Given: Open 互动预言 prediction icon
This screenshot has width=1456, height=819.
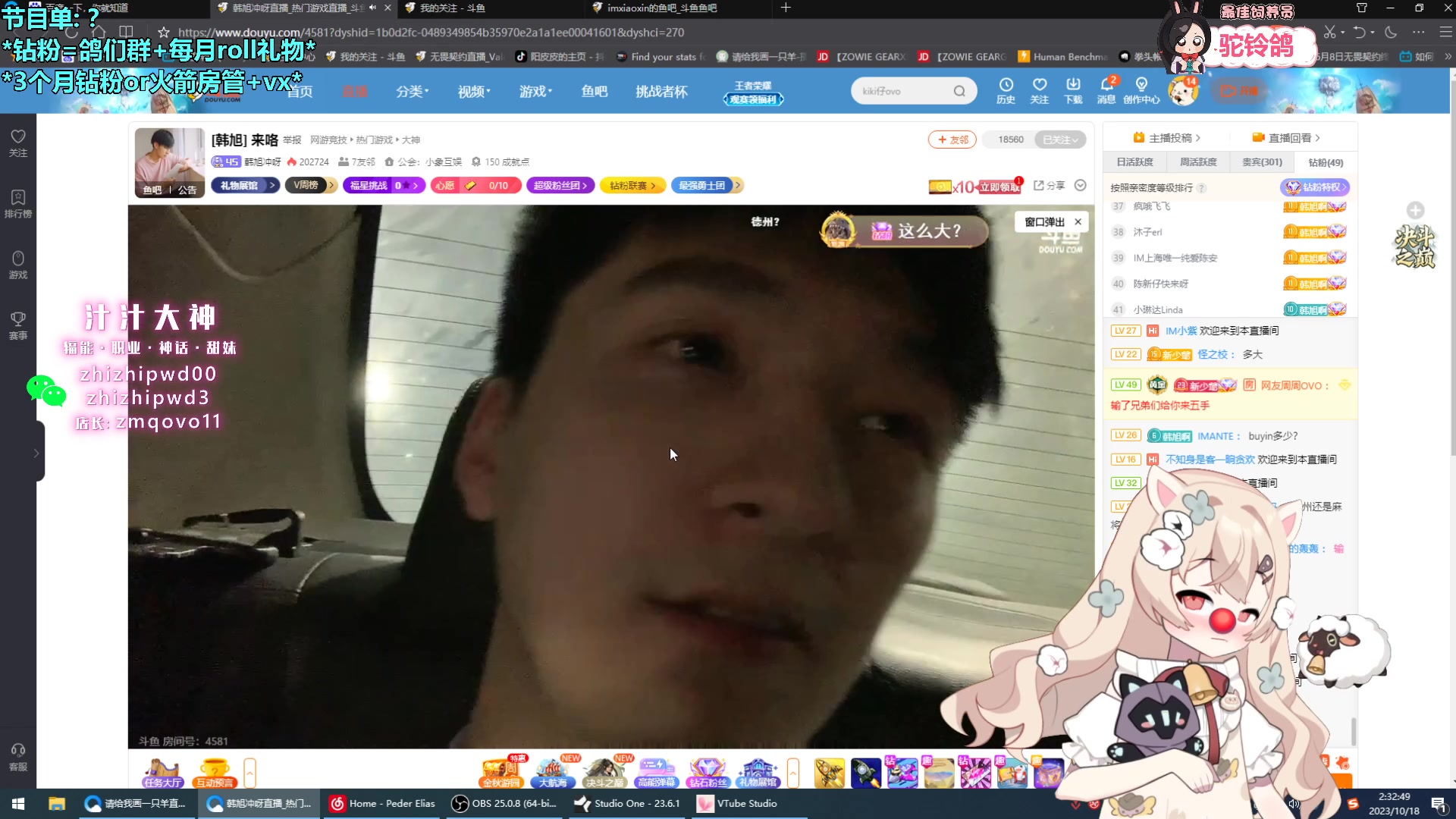Looking at the screenshot, I should click(215, 773).
